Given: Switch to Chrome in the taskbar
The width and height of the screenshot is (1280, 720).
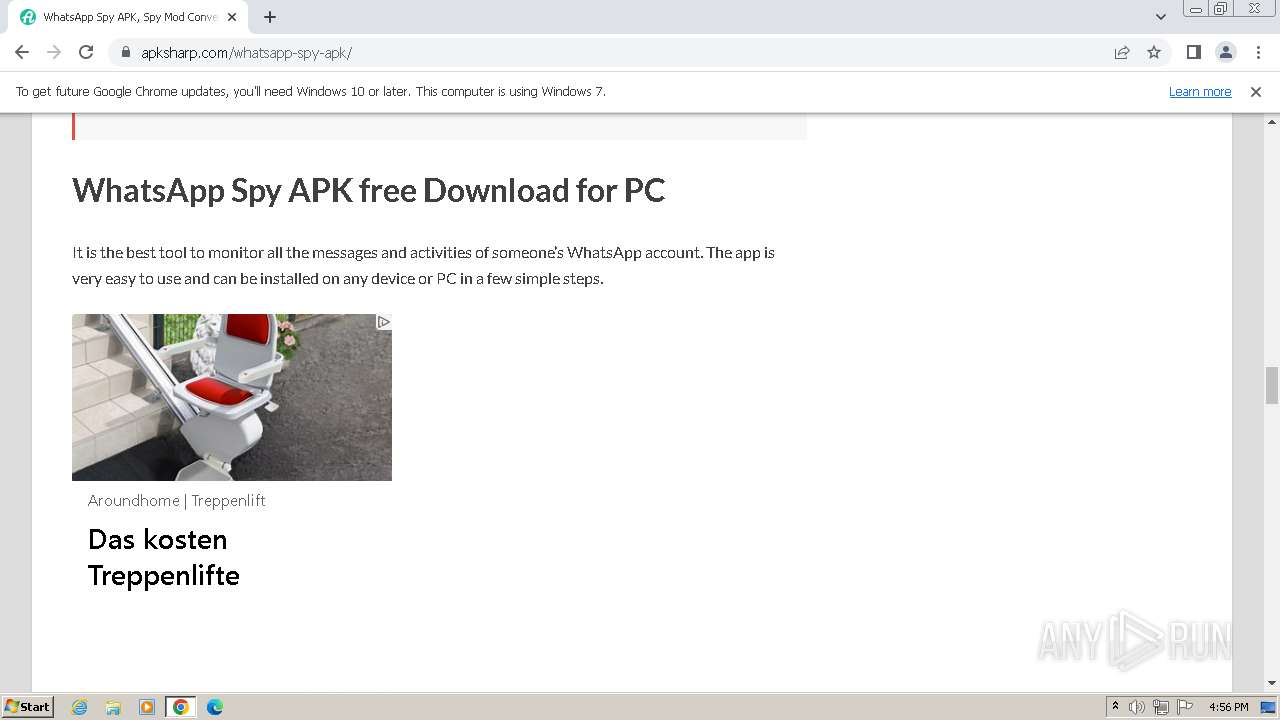Looking at the screenshot, I should [181, 707].
